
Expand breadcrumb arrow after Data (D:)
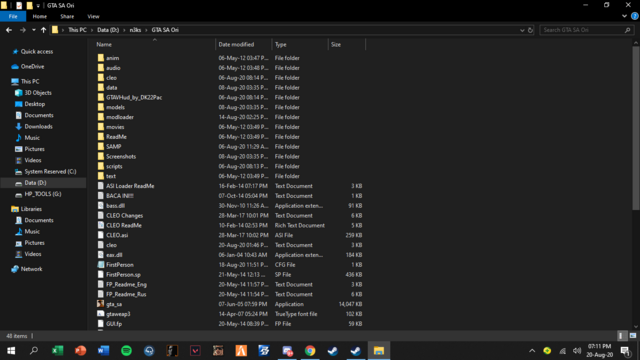coord(124,30)
